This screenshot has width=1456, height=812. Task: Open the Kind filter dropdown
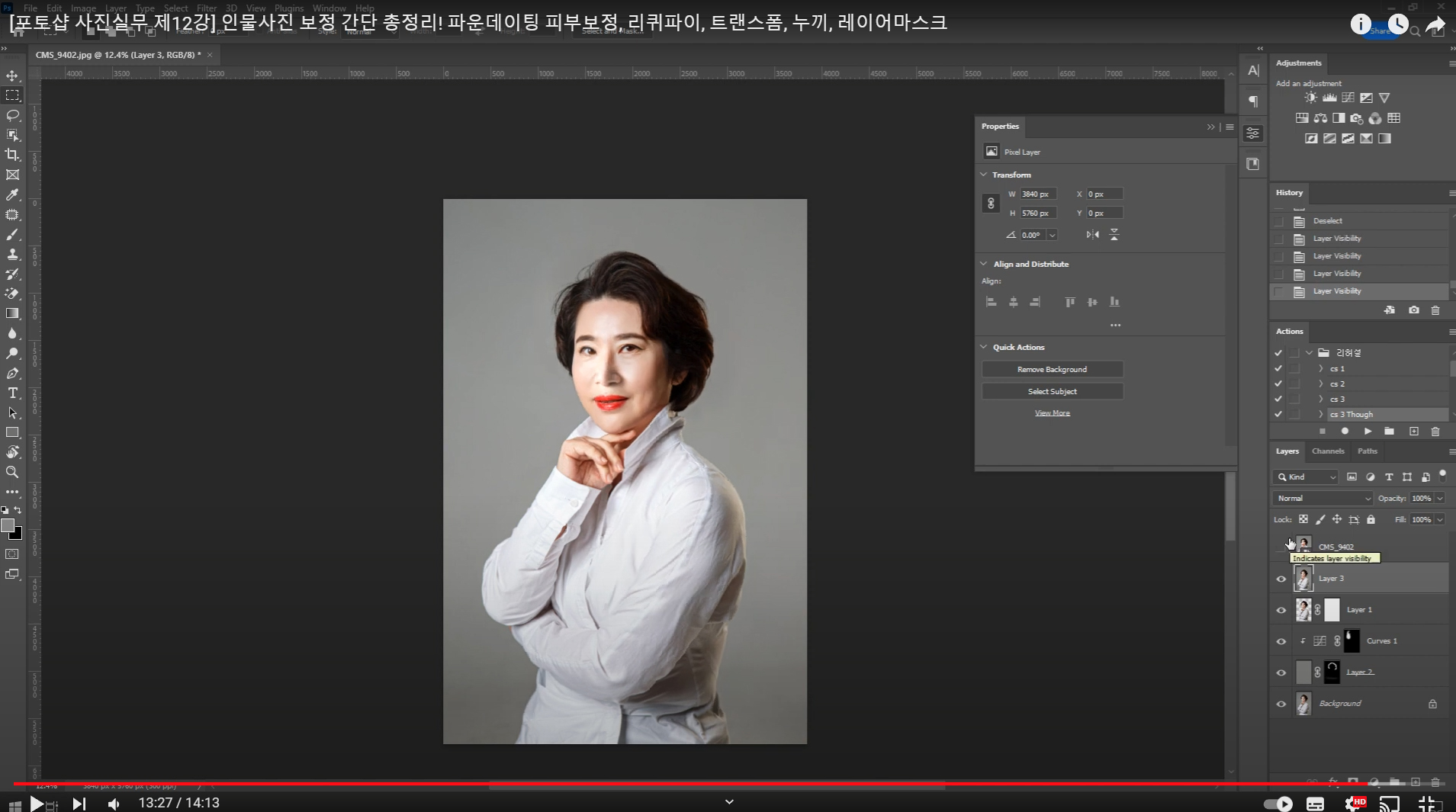[x=1306, y=477]
